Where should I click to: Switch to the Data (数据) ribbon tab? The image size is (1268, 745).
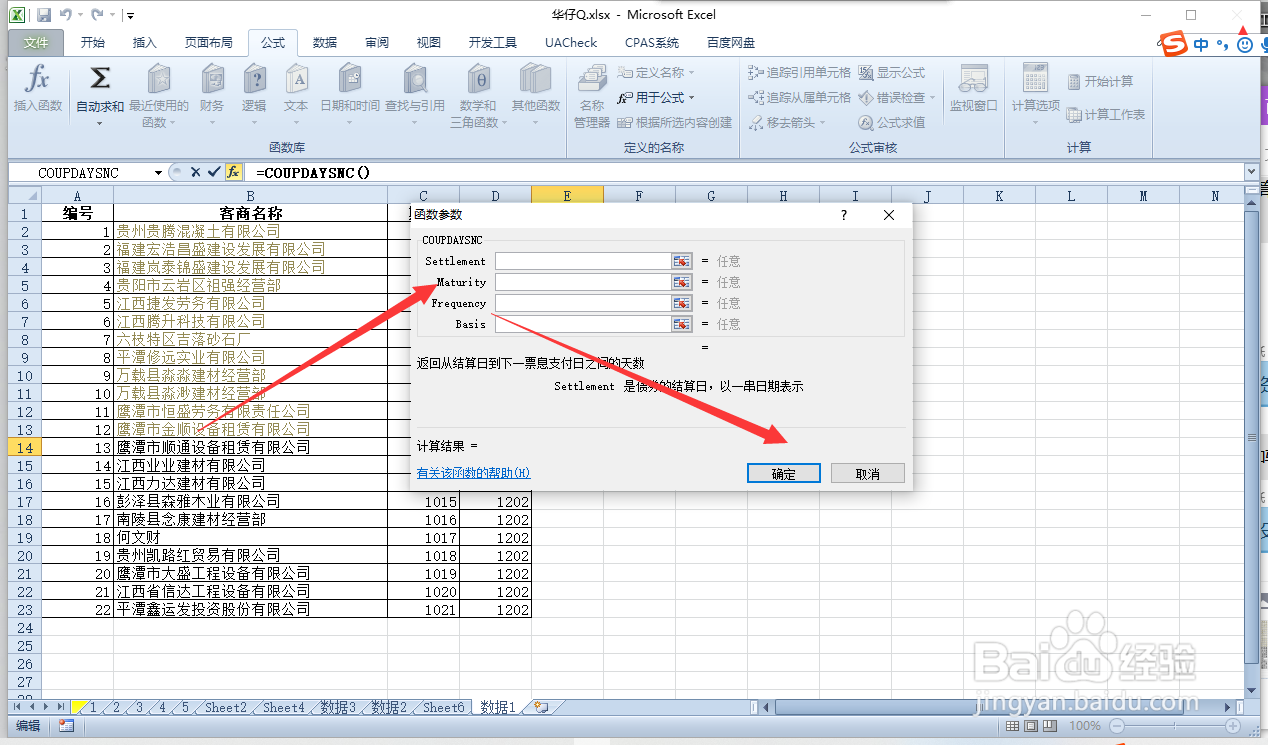point(325,43)
